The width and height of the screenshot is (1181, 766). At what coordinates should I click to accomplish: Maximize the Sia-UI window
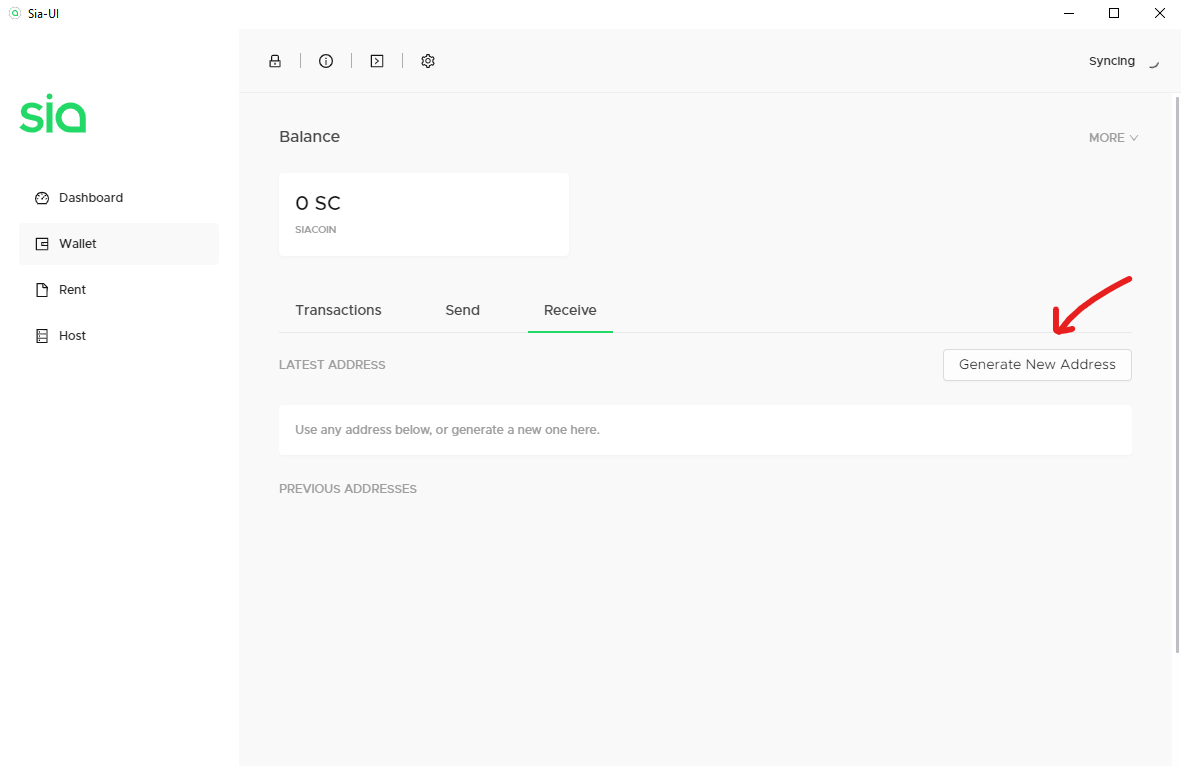1114,14
